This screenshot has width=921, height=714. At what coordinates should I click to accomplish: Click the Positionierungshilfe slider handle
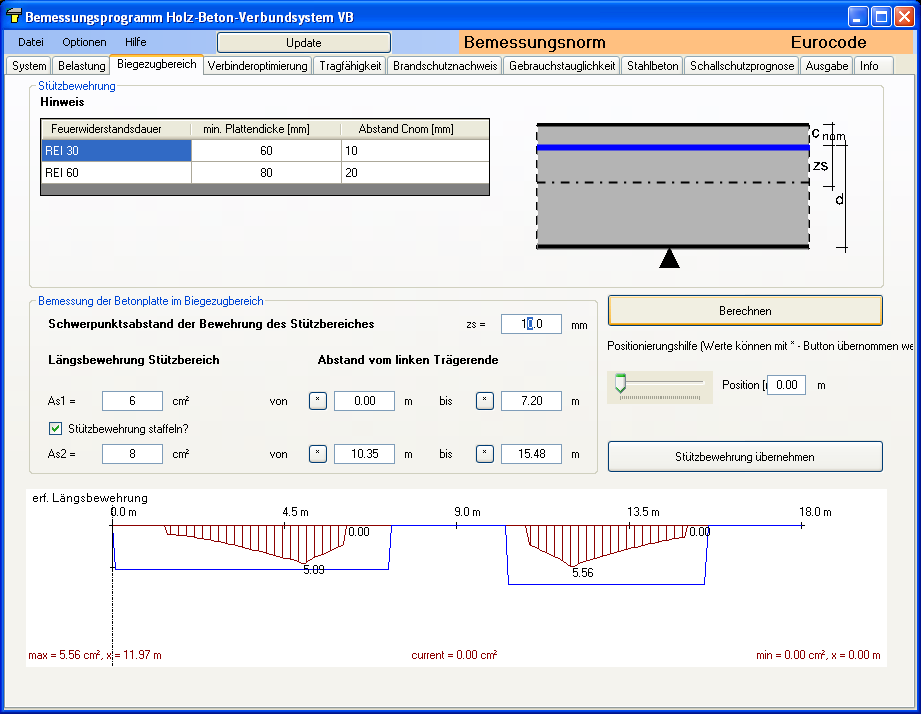click(x=620, y=383)
